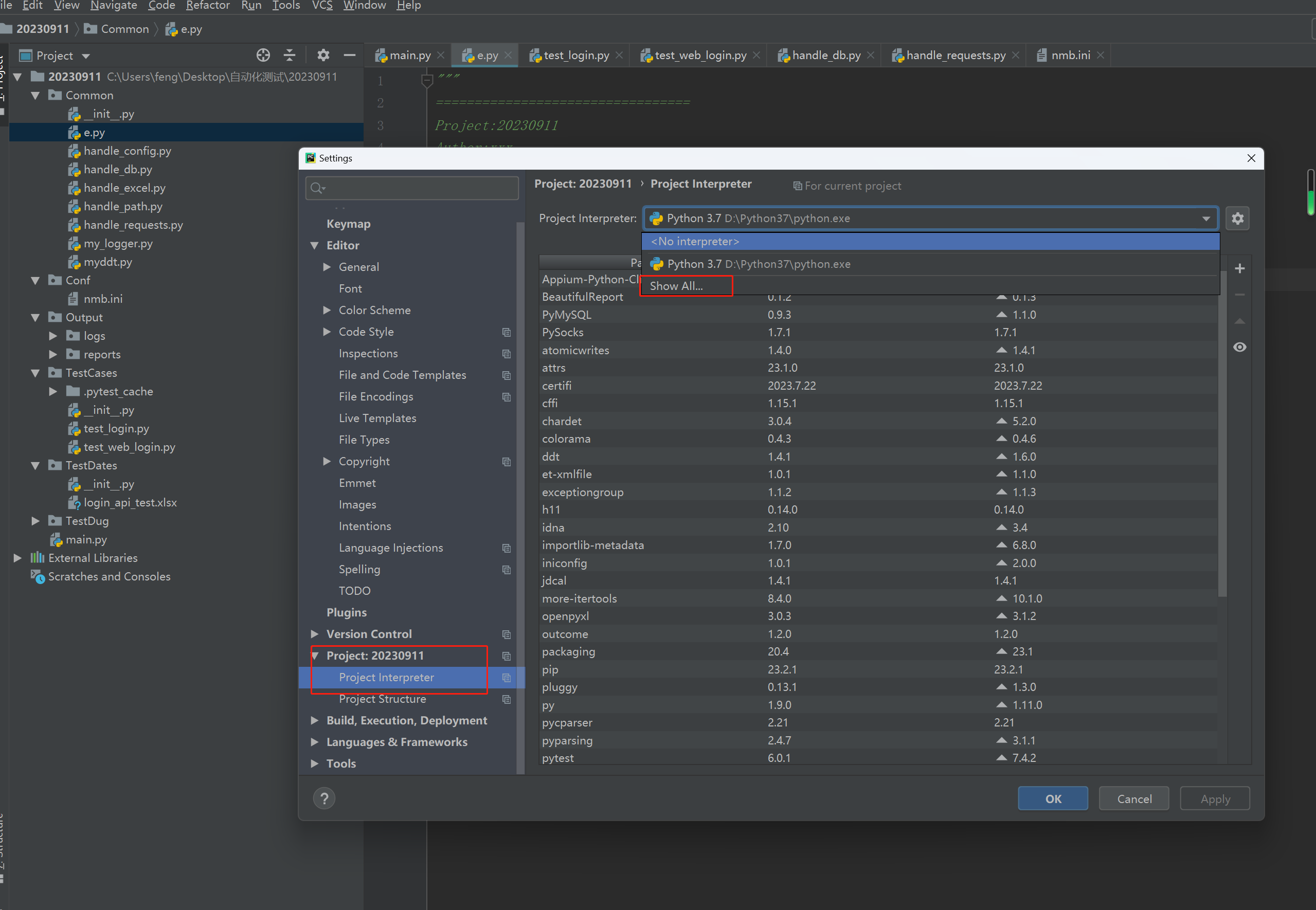Screen dimensions: 1316x910
Task: Open Project panel gear options
Action: click(323, 56)
